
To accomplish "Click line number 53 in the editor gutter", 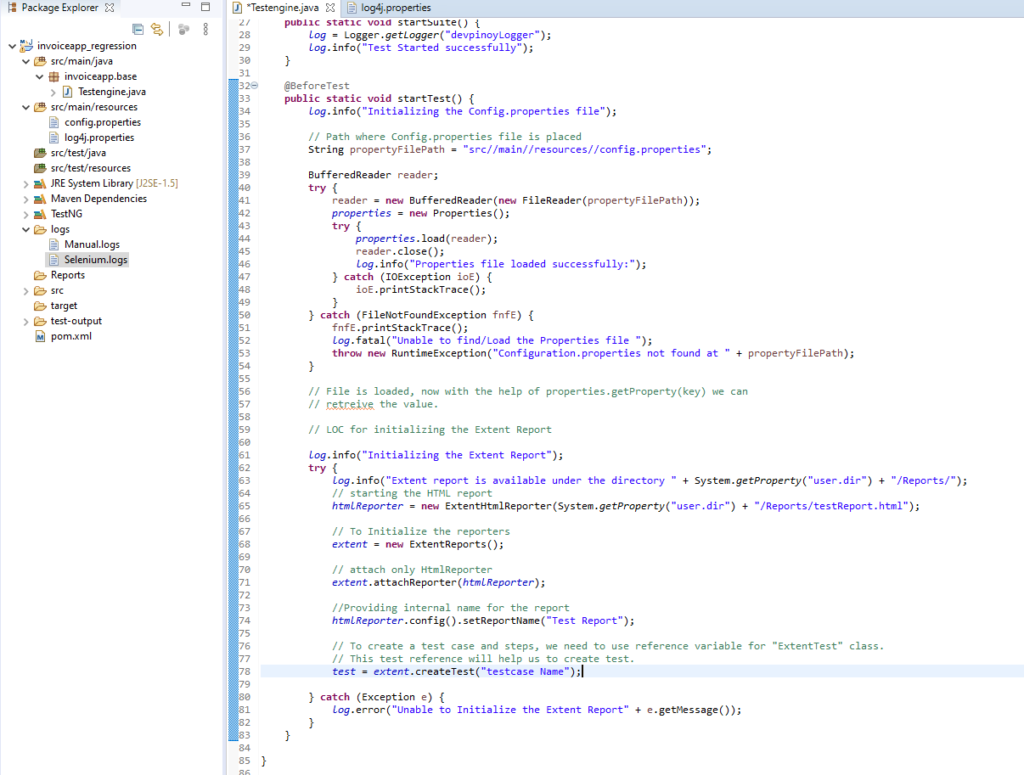I will [244, 353].
